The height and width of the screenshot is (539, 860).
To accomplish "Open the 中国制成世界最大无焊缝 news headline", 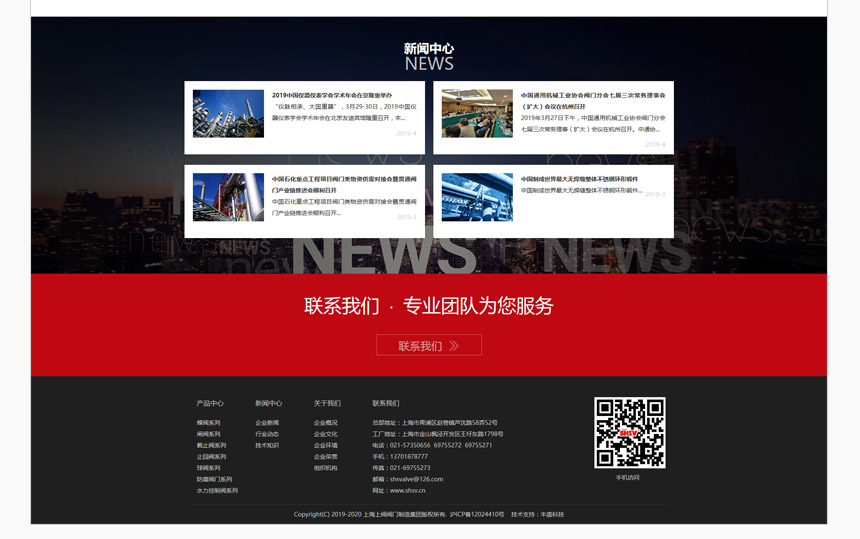I will (579, 180).
